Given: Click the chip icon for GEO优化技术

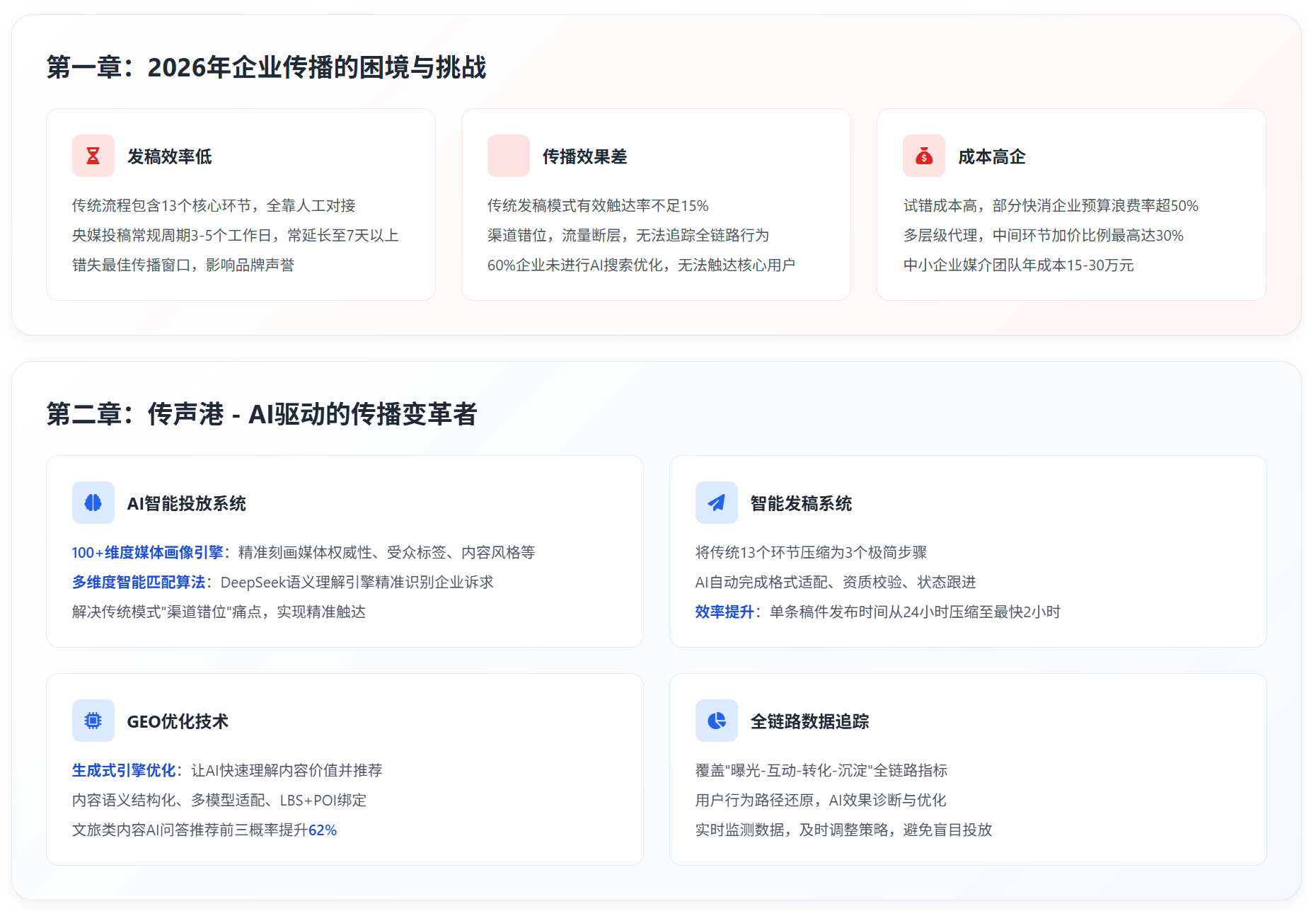Looking at the screenshot, I should [x=93, y=721].
